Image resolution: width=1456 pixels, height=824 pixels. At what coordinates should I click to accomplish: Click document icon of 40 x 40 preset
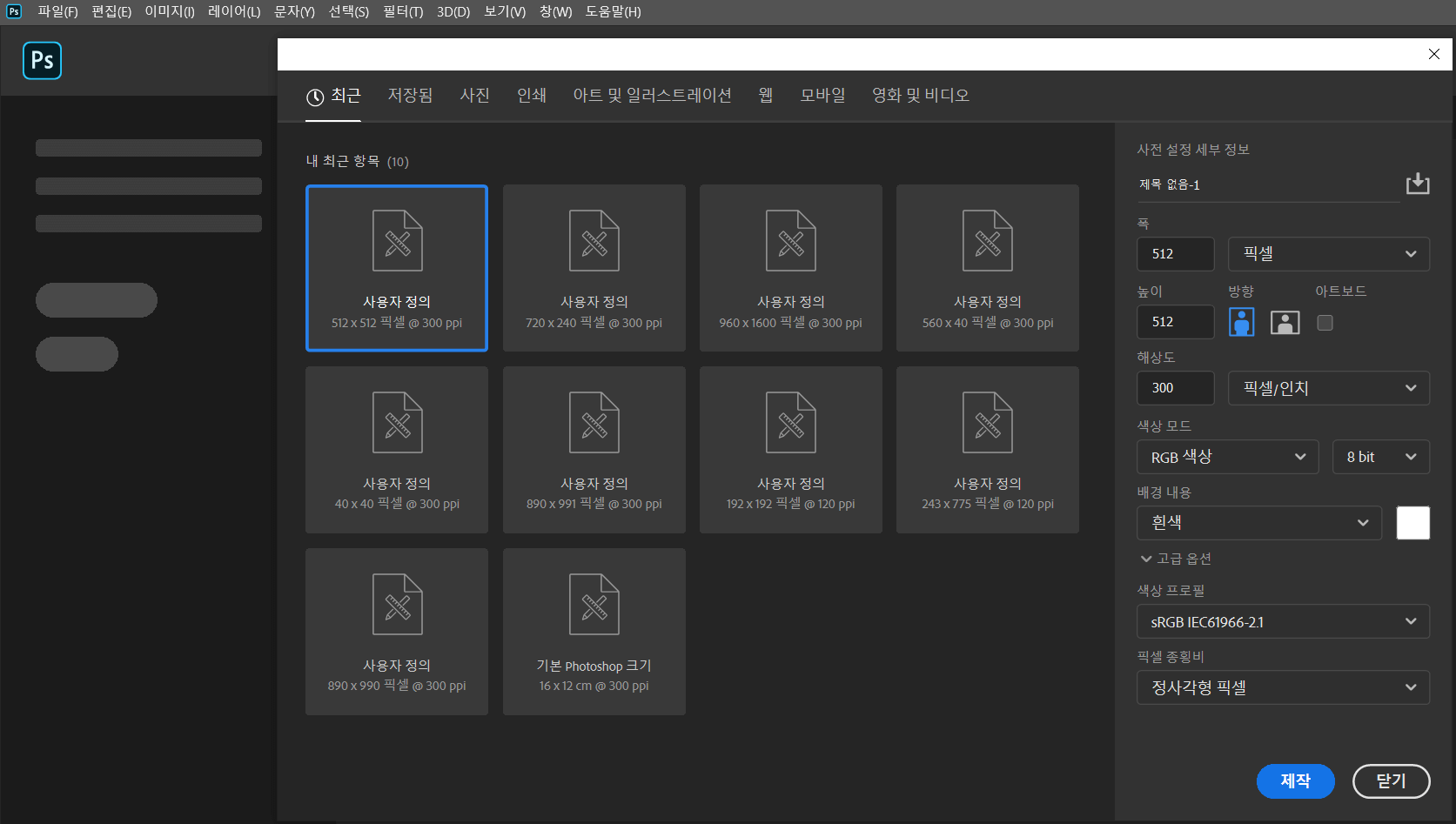(398, 422)
